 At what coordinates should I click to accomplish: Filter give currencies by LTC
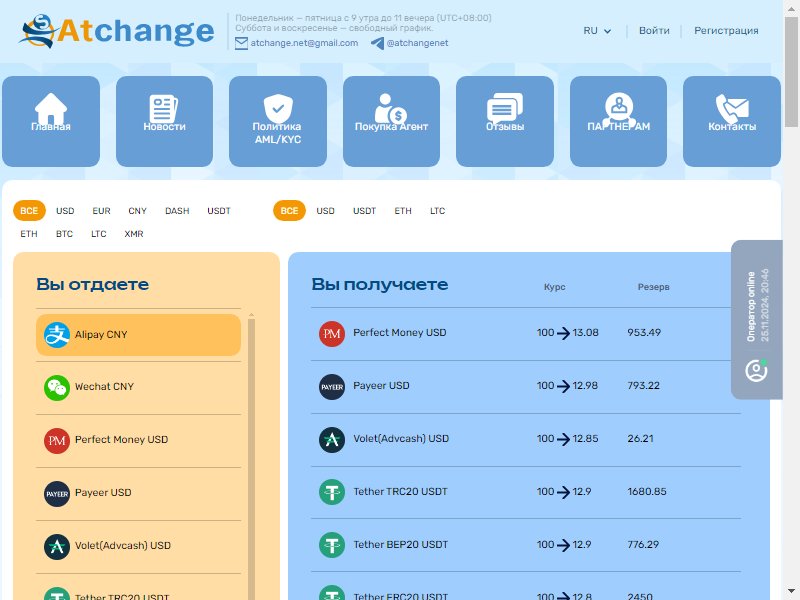pyautogui.click(x=98, y=234)
